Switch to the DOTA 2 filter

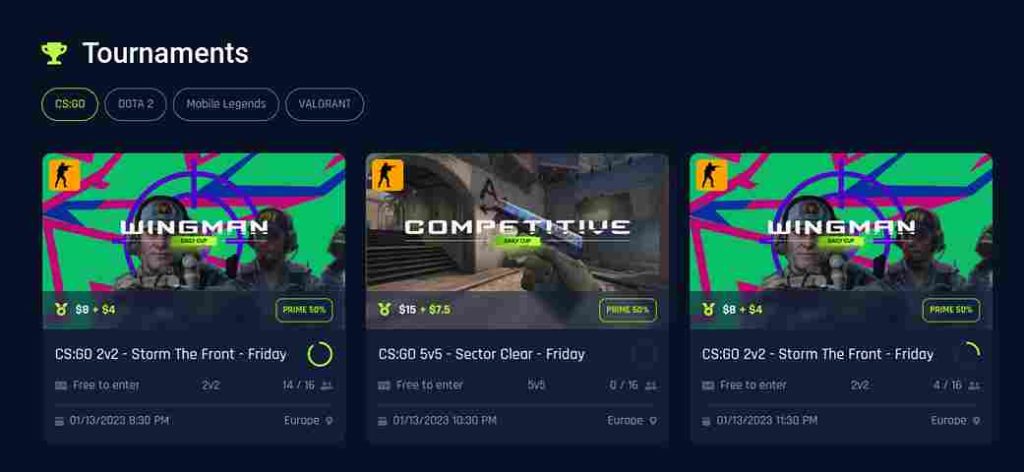(136, 104)
